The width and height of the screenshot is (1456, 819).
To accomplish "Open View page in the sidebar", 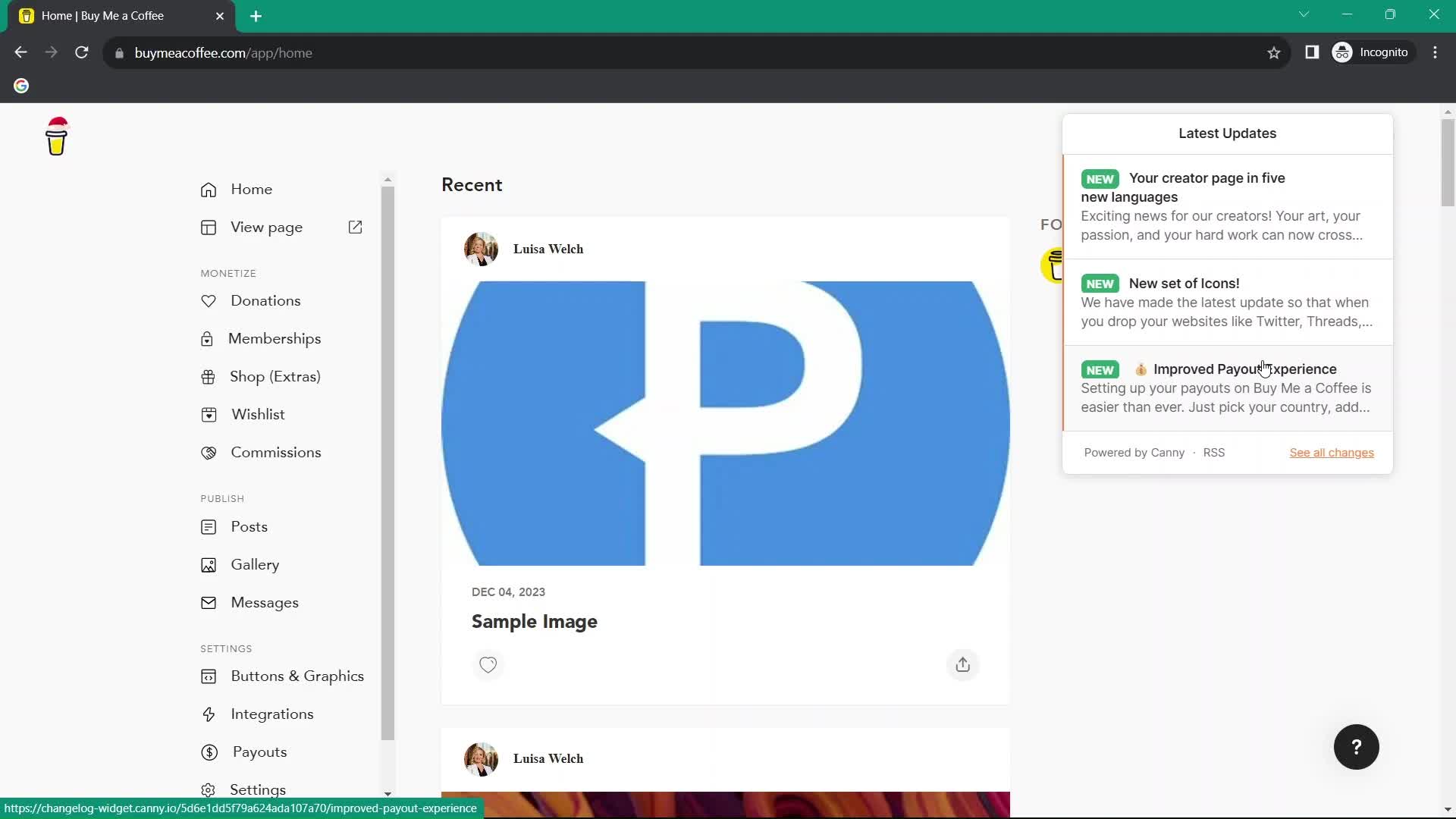I will coord(266,227).
